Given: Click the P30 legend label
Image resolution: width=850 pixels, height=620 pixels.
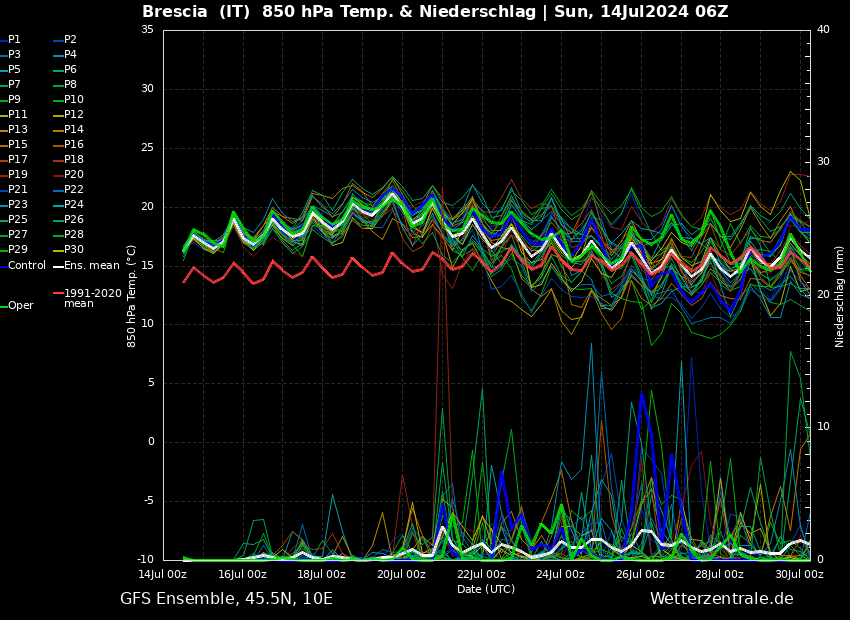Looking at the screenshot, I should pyautogui.click(x=74, y=249).
